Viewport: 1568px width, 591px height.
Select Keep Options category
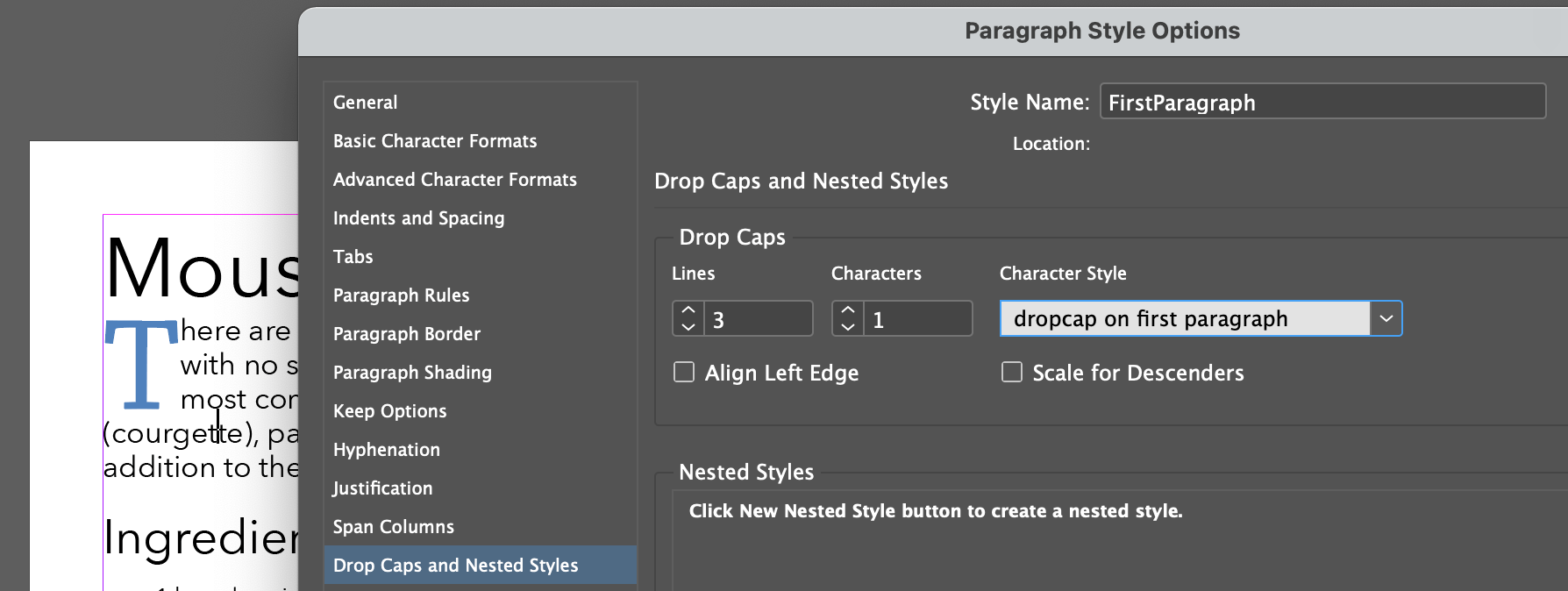point(480,411)
